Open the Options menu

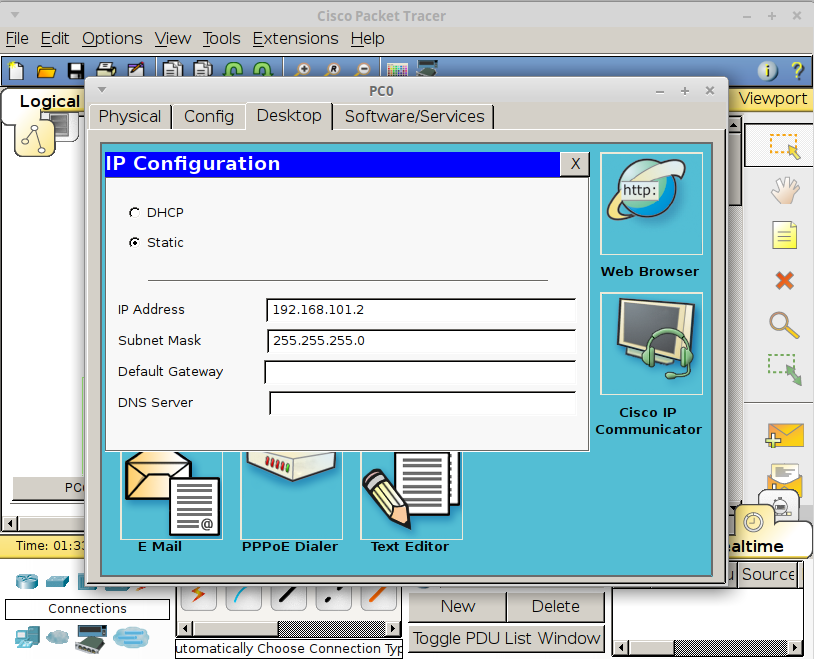(x=112, y=39)
